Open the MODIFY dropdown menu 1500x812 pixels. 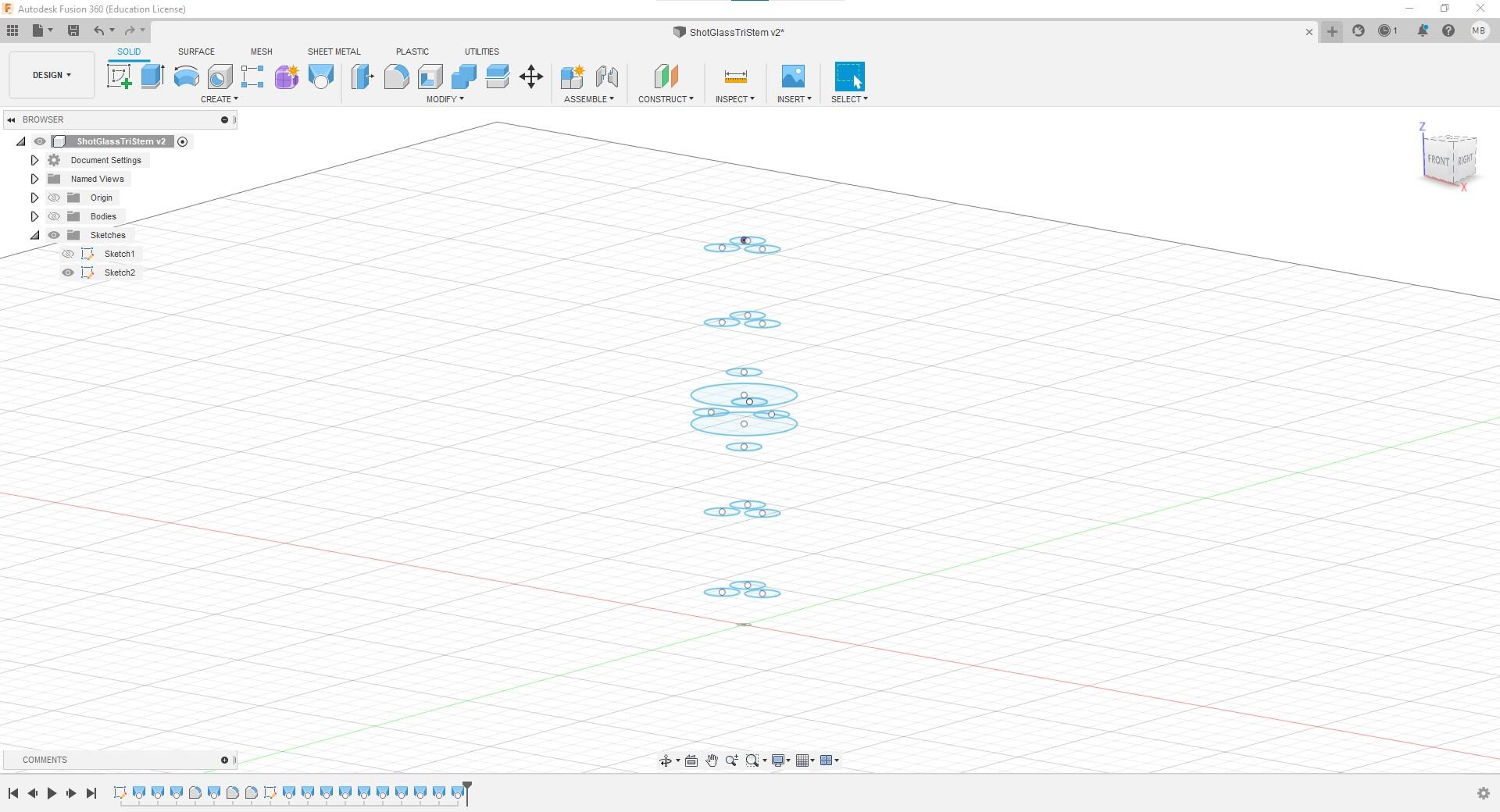(x=445, y=99)
